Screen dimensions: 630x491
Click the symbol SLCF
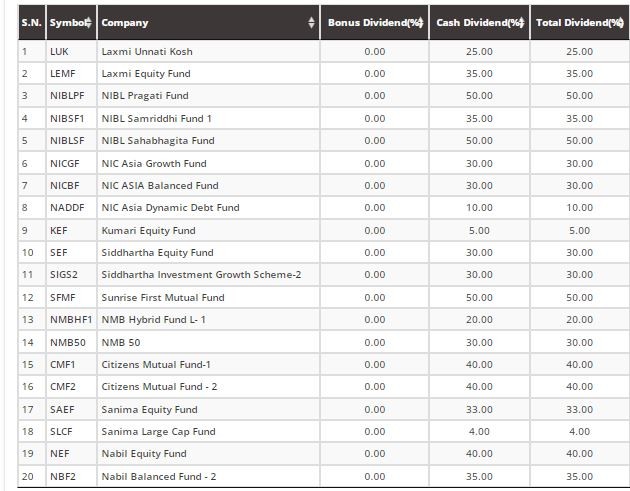[x=61, y=432]
